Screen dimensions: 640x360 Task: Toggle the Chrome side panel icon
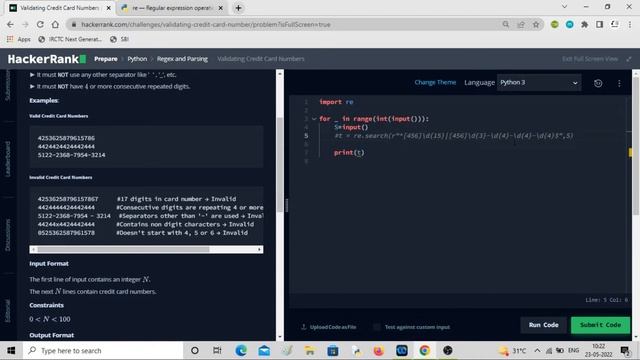[x=599, y=24]
